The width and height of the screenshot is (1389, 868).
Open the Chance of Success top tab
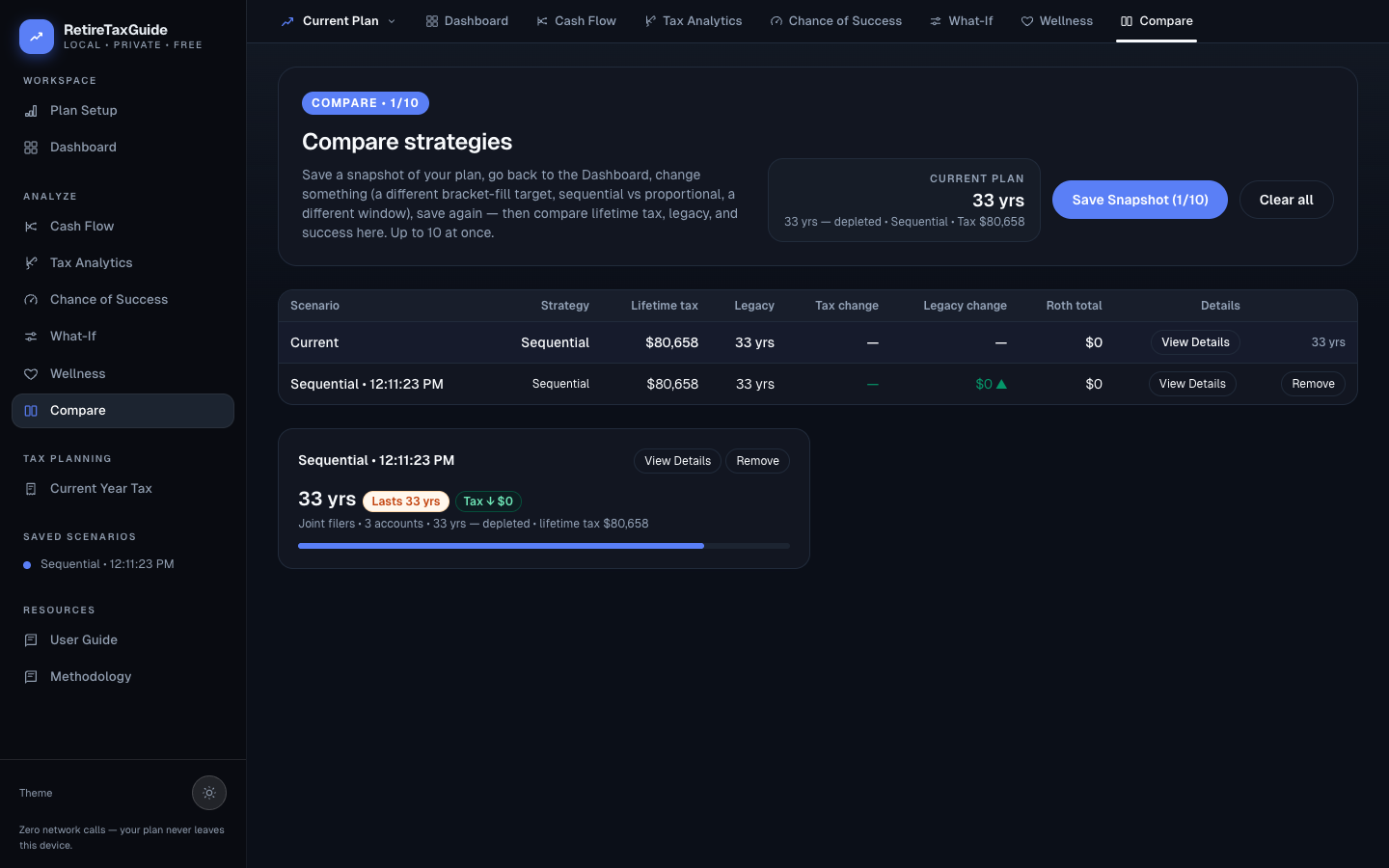835,21
